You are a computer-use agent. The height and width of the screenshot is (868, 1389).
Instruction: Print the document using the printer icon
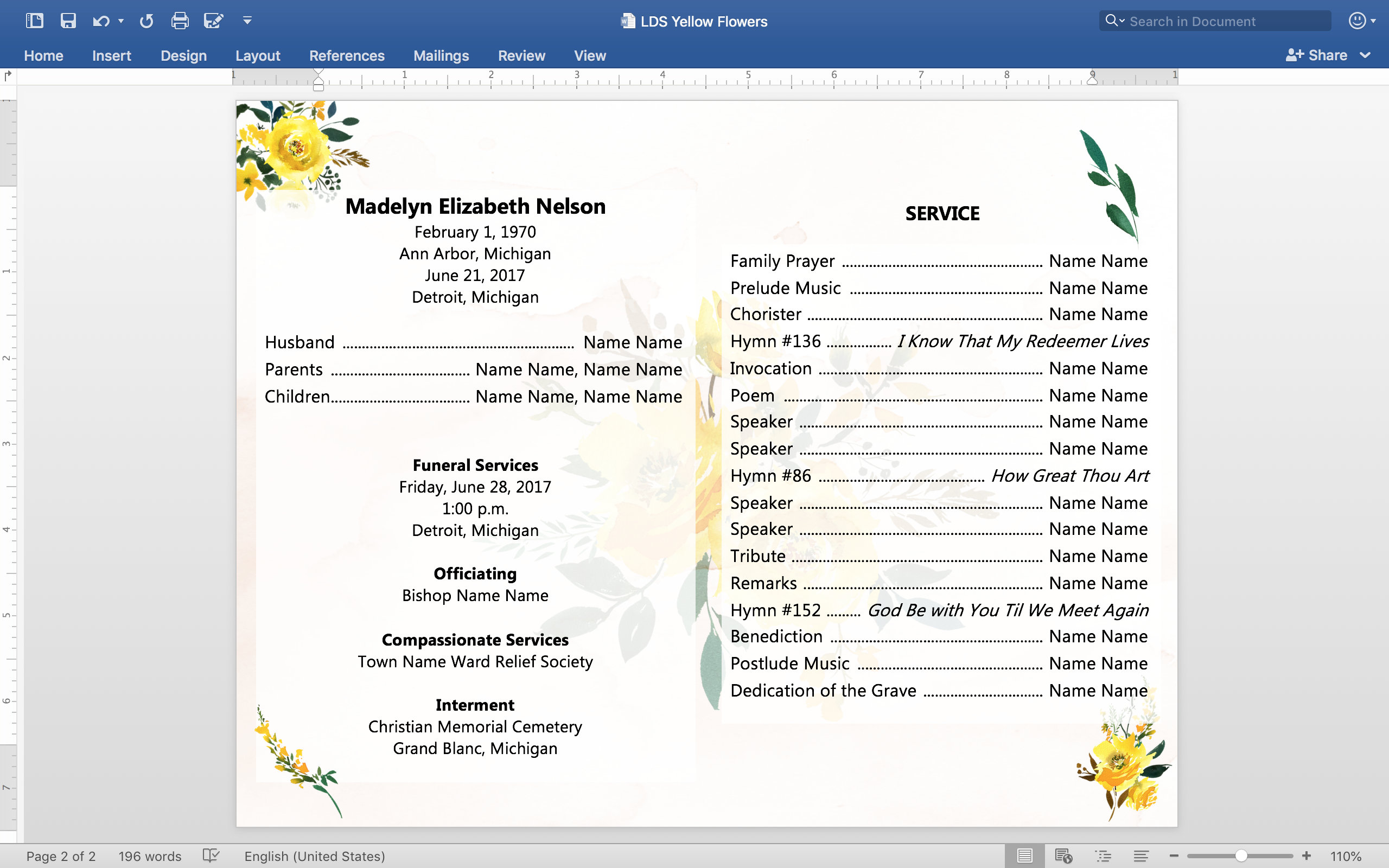pyautogui.click(x=180, y=20)
